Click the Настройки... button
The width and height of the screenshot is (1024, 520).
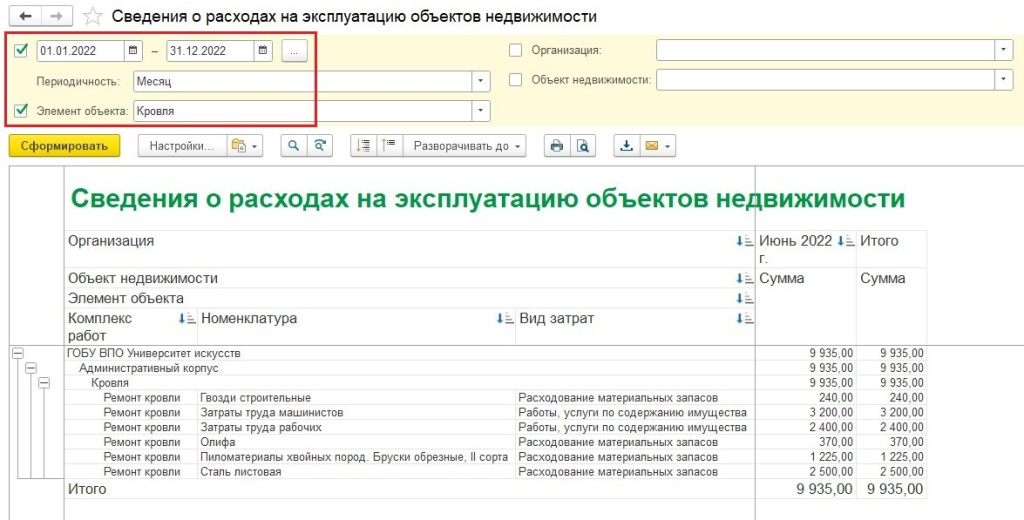pos(181,146)
